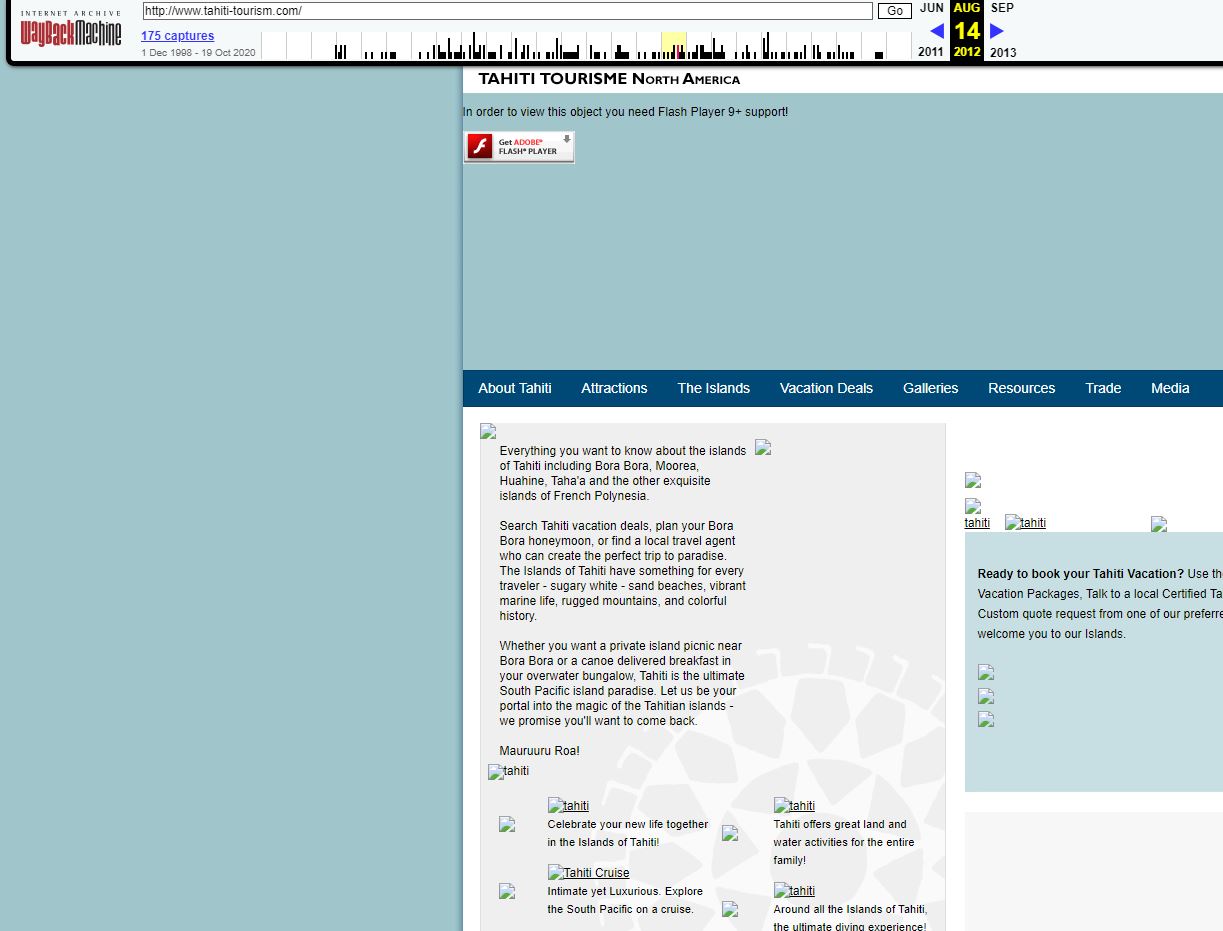The height and width of the screenshot is (931, 1223).
Task: Click the Wayback Machine logo
Action: click(71, 31)
